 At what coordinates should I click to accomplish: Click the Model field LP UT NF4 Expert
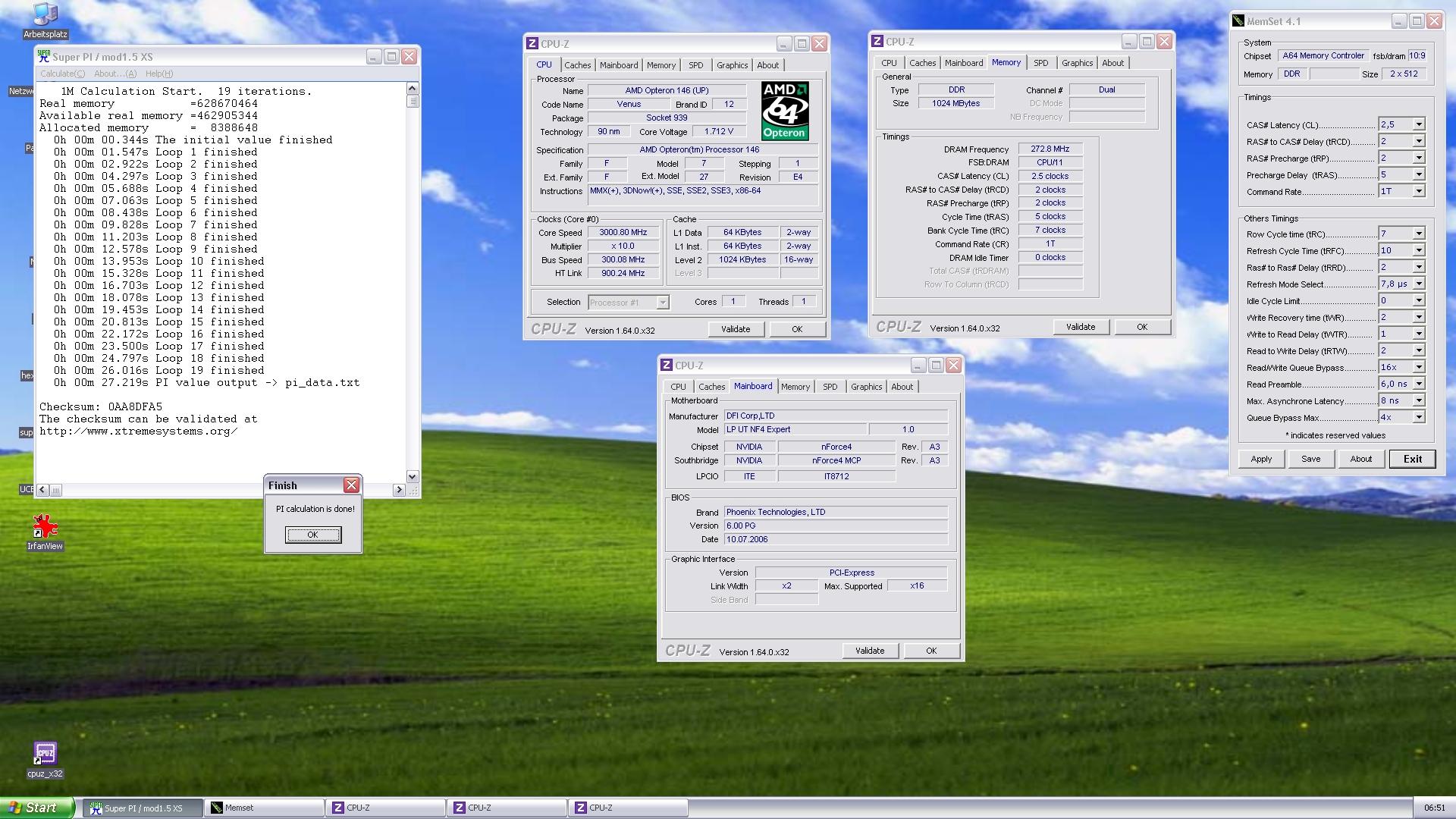click(x=795, y=429)
